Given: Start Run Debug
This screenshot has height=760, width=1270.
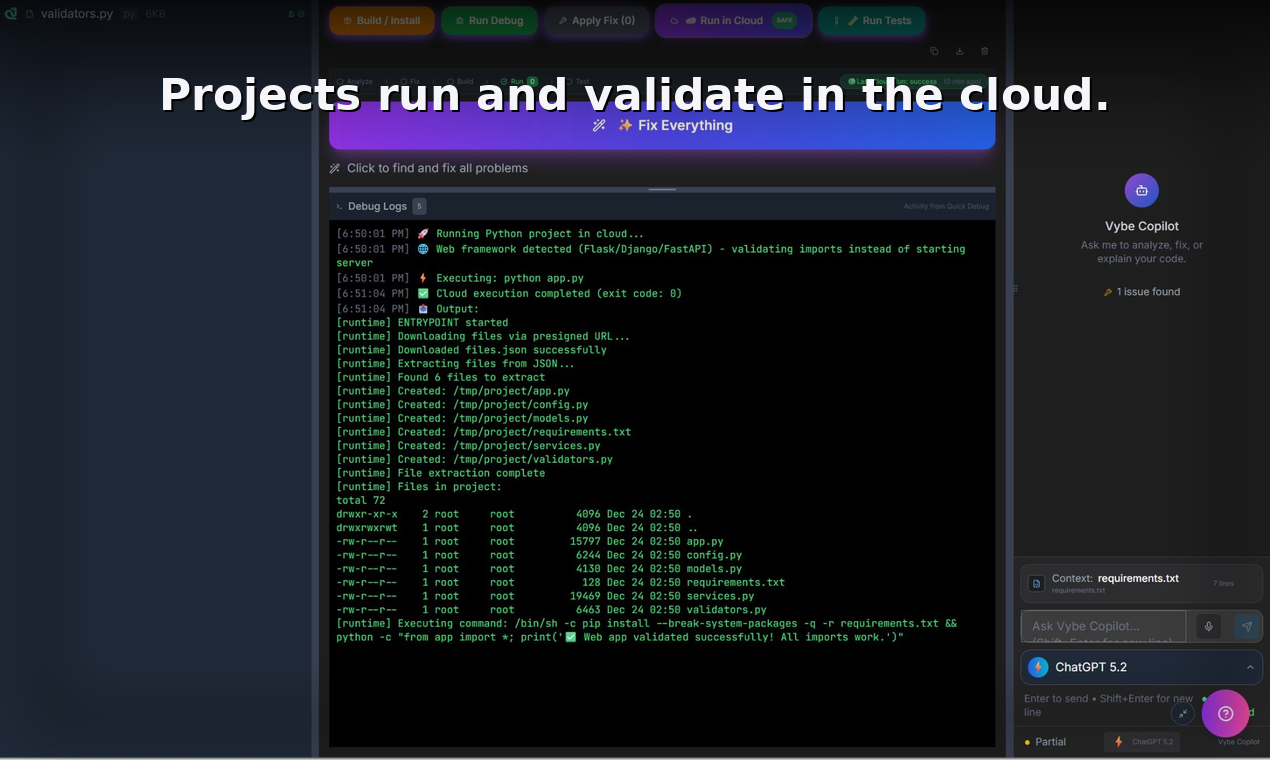Looking at the screenshot, I should point(489,20).
